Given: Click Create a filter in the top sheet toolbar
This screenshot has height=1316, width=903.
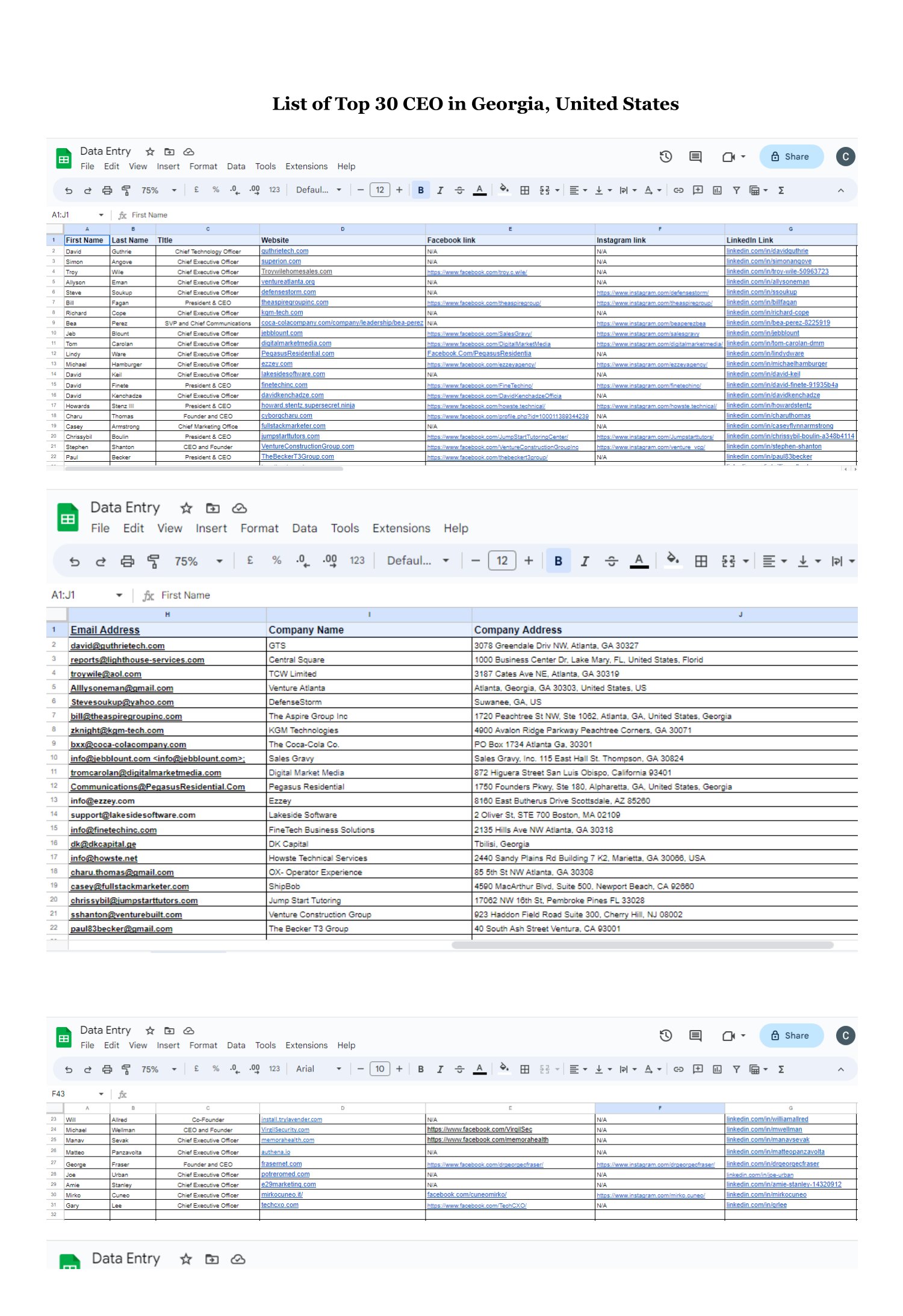Looking at the screenshot, I should click(x=736, y=190).
